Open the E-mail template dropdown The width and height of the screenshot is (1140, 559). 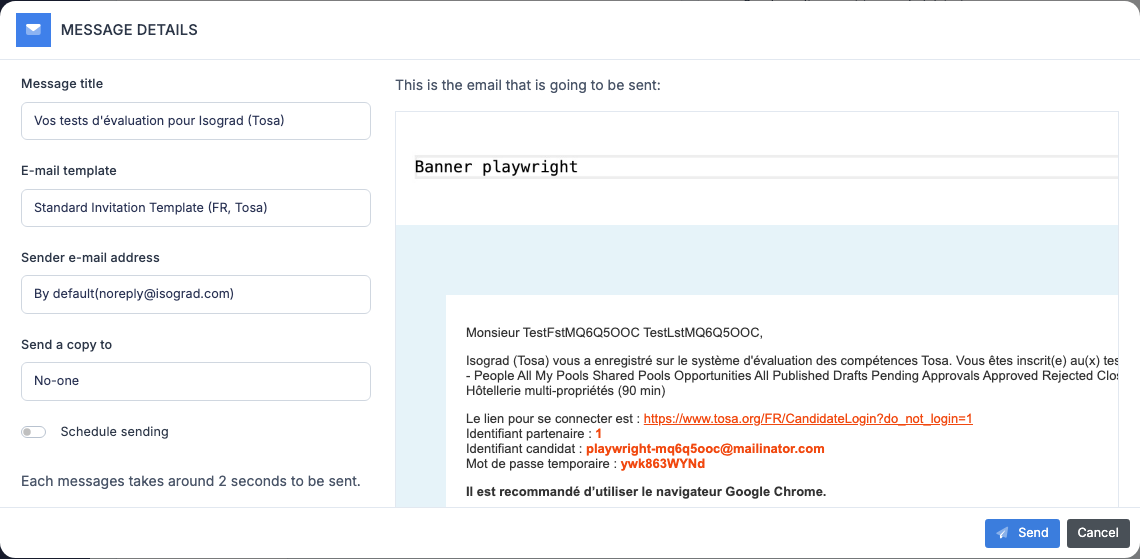point(196,208)
